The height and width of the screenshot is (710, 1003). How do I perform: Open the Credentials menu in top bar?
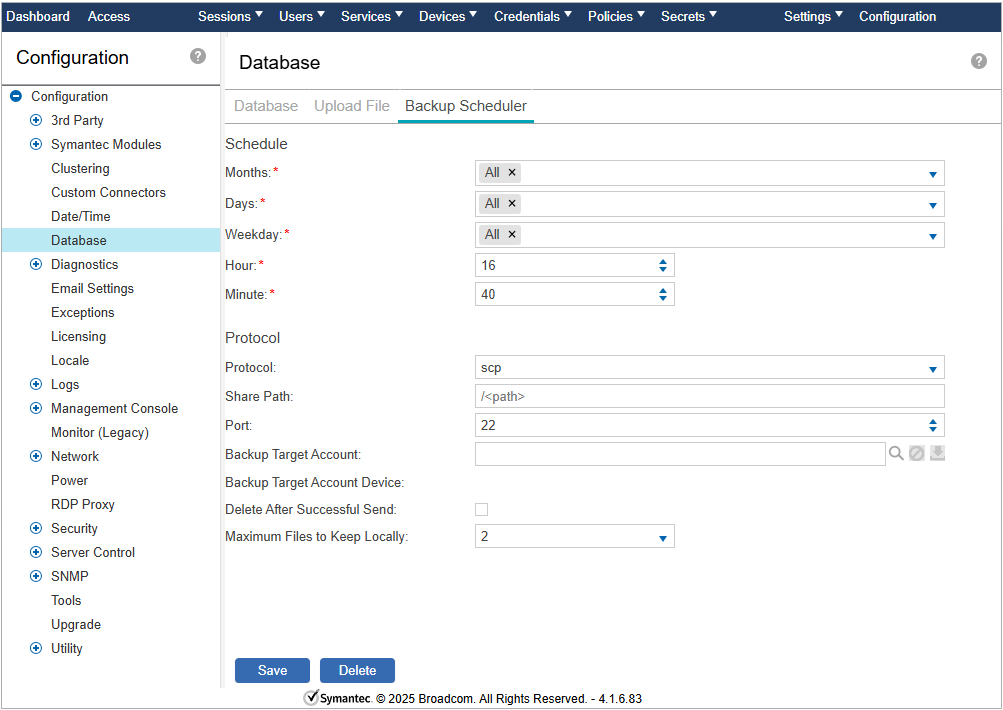533,16
